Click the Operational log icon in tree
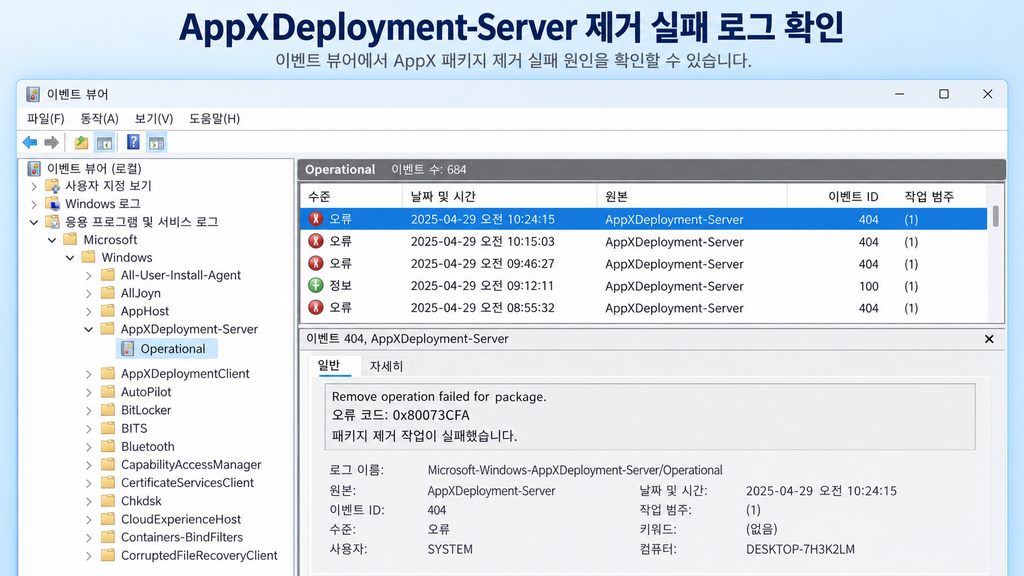This screenshot has height=576, width=1024. click(x=128, y=349)
